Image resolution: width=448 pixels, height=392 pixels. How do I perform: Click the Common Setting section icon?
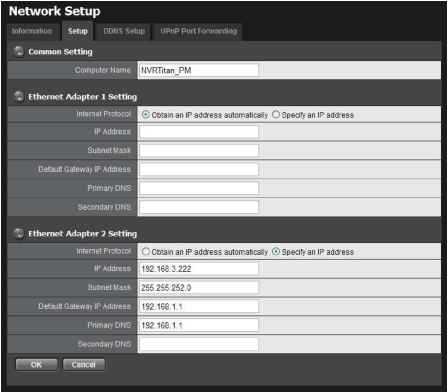[x=19, y=52]
